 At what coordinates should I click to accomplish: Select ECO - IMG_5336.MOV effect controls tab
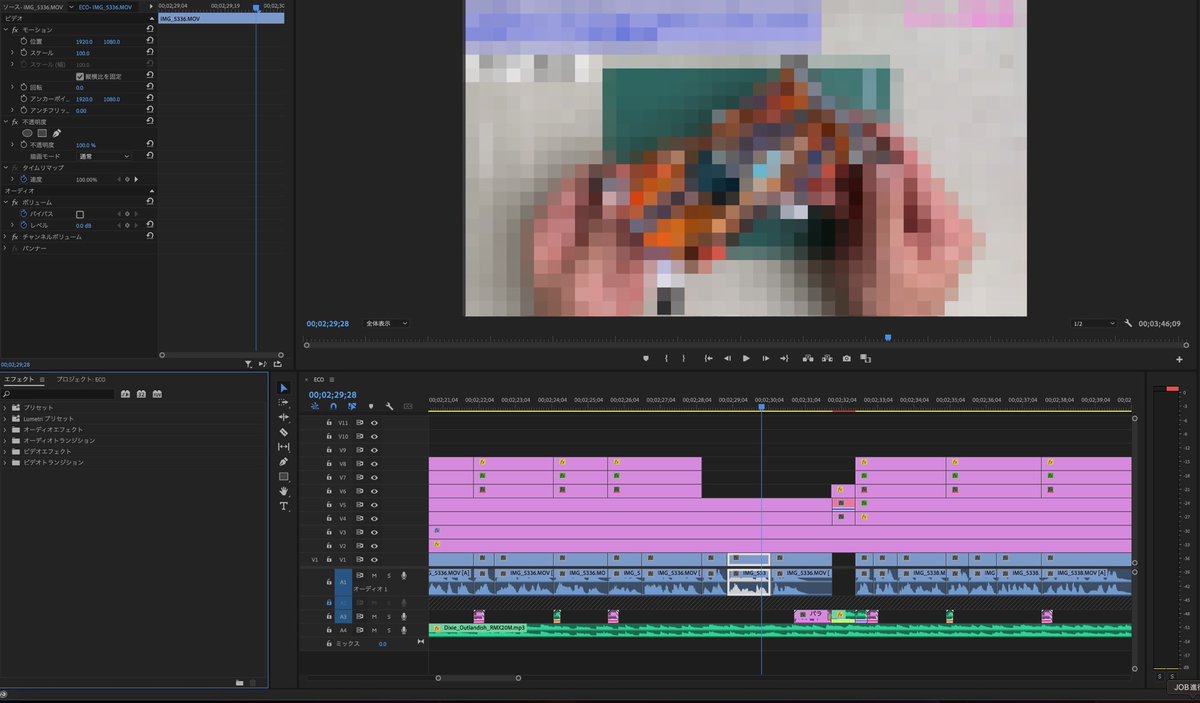(x=105, y=6)
